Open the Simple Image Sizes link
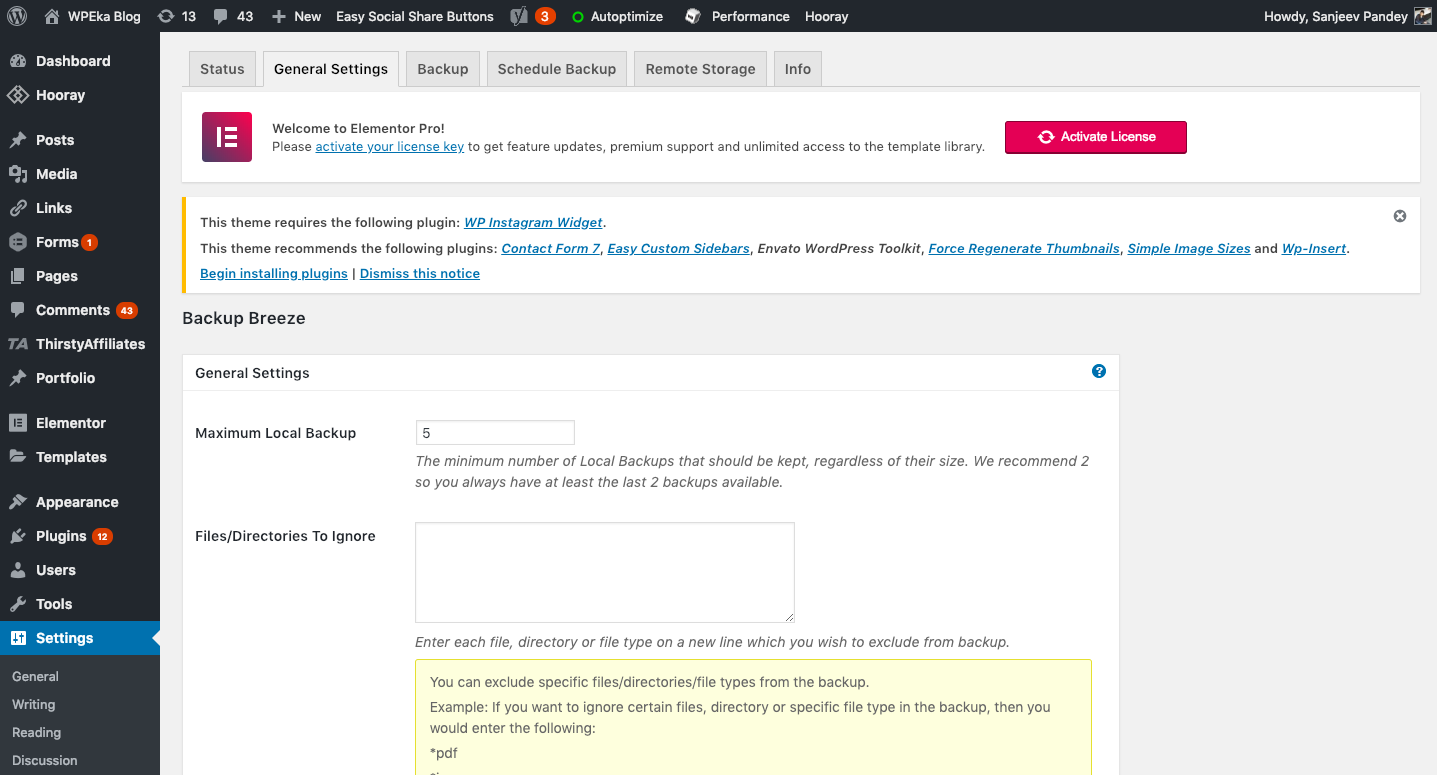The width and height of the screenshot is (1437, 775). click(x=1189, y=249)
